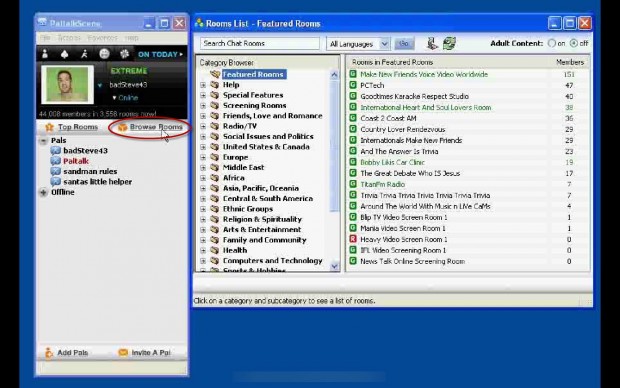
Task: Open the Favorites menu
Action: [x=103, y=38]
